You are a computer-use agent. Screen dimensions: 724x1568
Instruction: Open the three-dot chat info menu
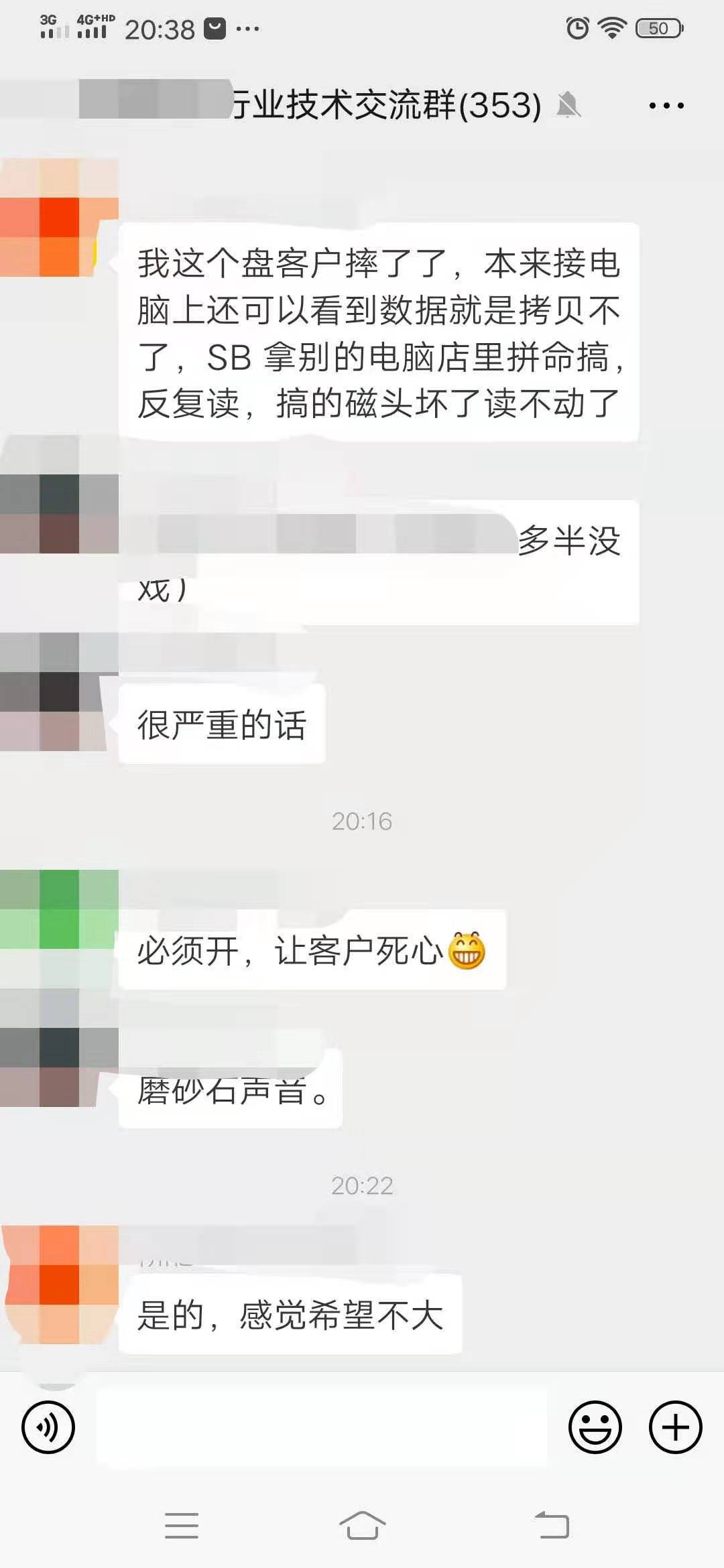pos(666,106)
